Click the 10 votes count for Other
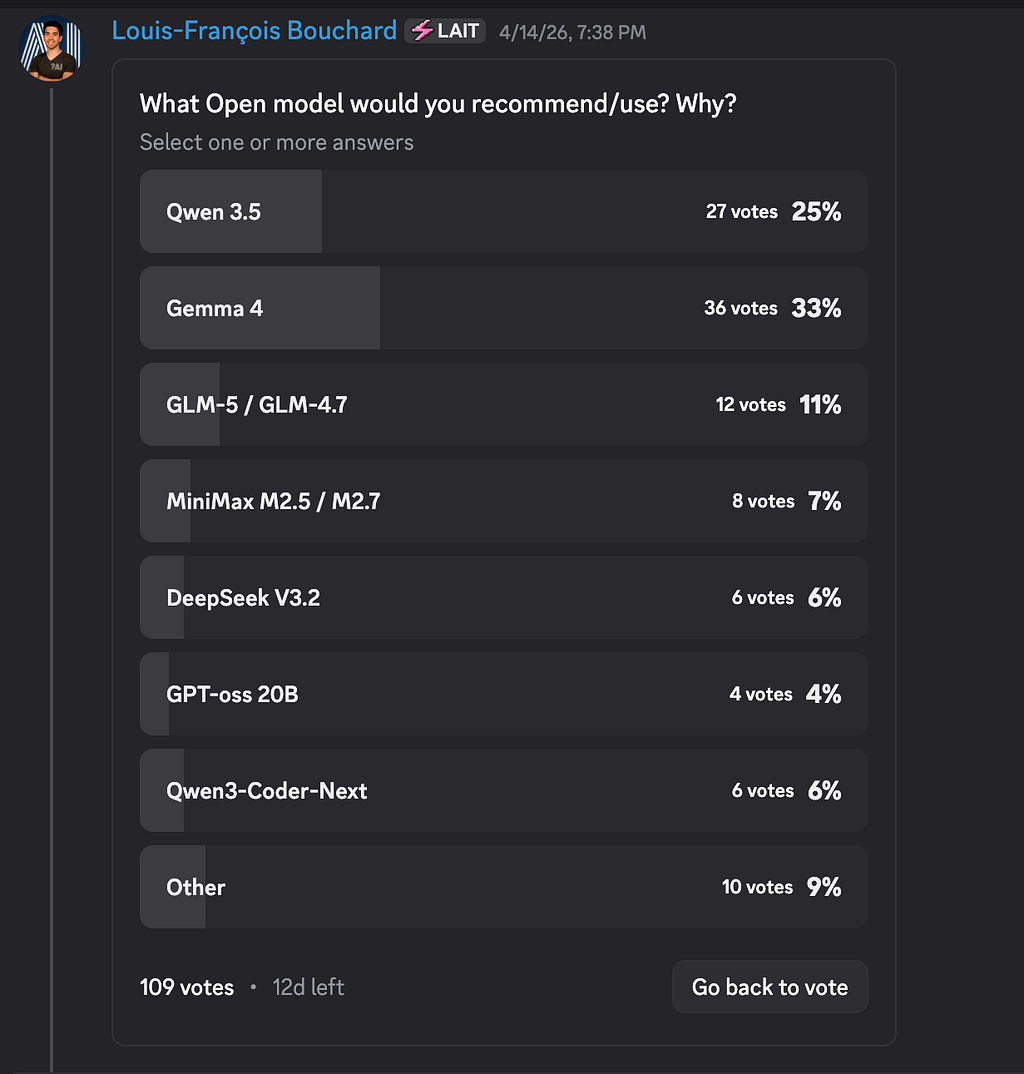Viewport: 1024px width, 1074px height. (x=758, y=887)
